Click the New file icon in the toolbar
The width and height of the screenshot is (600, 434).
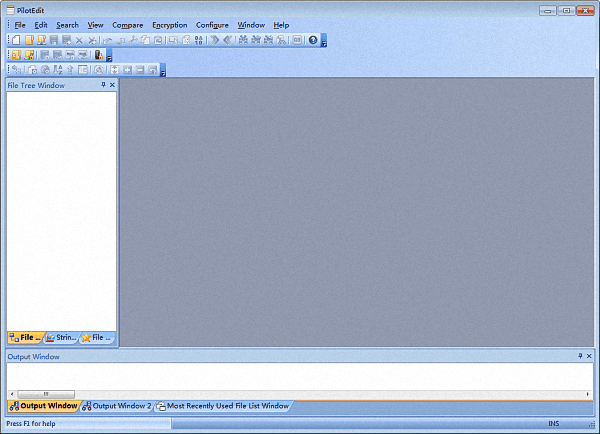[17, 40]
